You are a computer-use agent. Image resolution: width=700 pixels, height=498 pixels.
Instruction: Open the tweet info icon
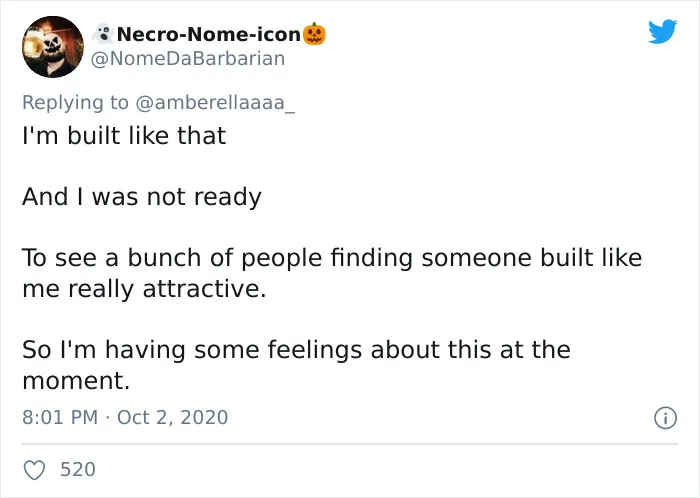coord(665,418)
